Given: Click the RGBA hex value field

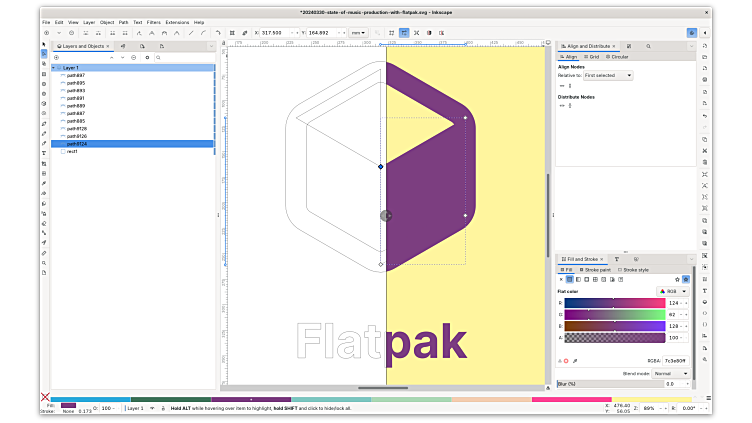Looking at the screenshot, I should [x=676, y=360].
